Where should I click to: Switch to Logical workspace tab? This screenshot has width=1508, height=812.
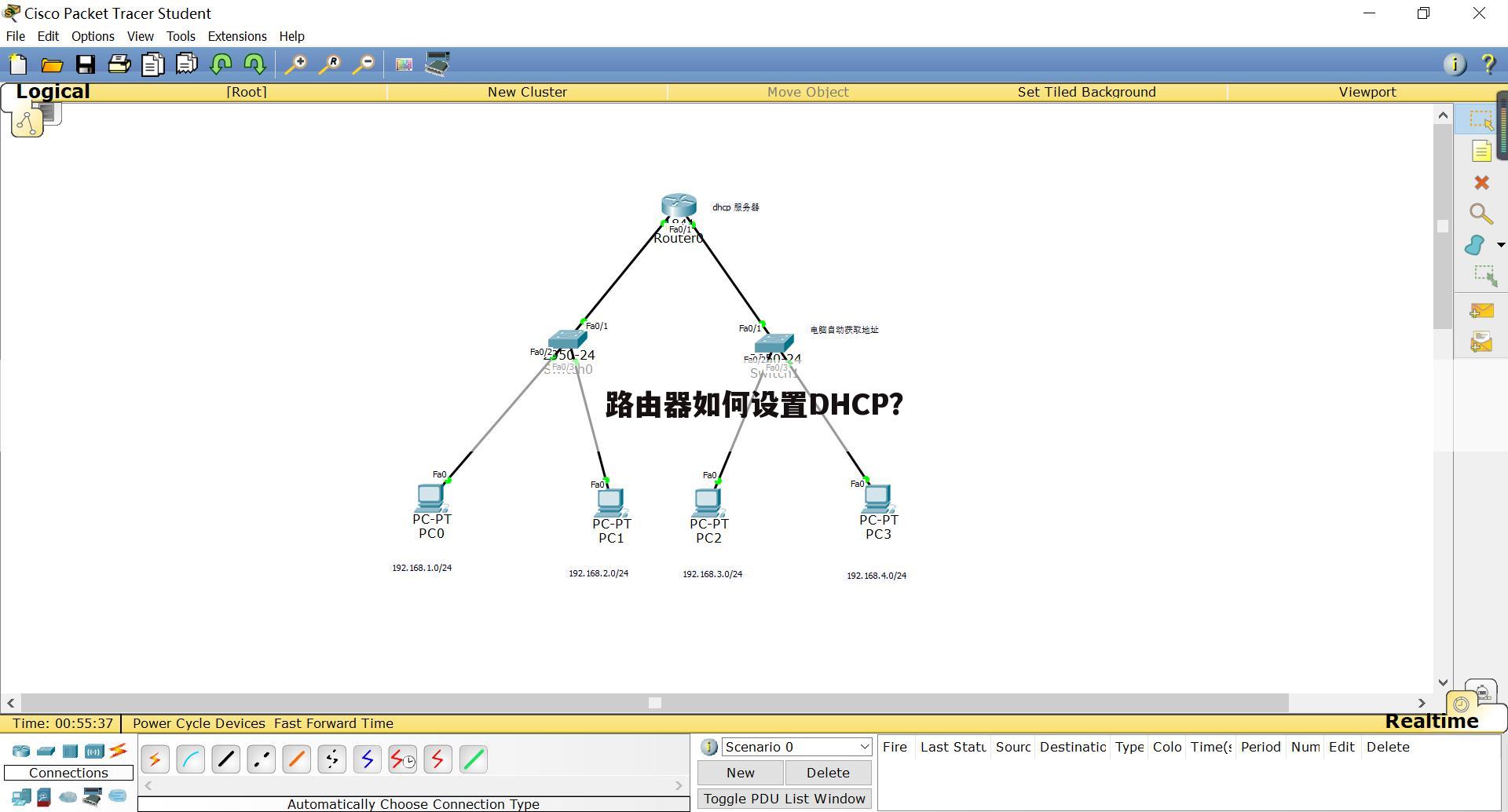53,91
